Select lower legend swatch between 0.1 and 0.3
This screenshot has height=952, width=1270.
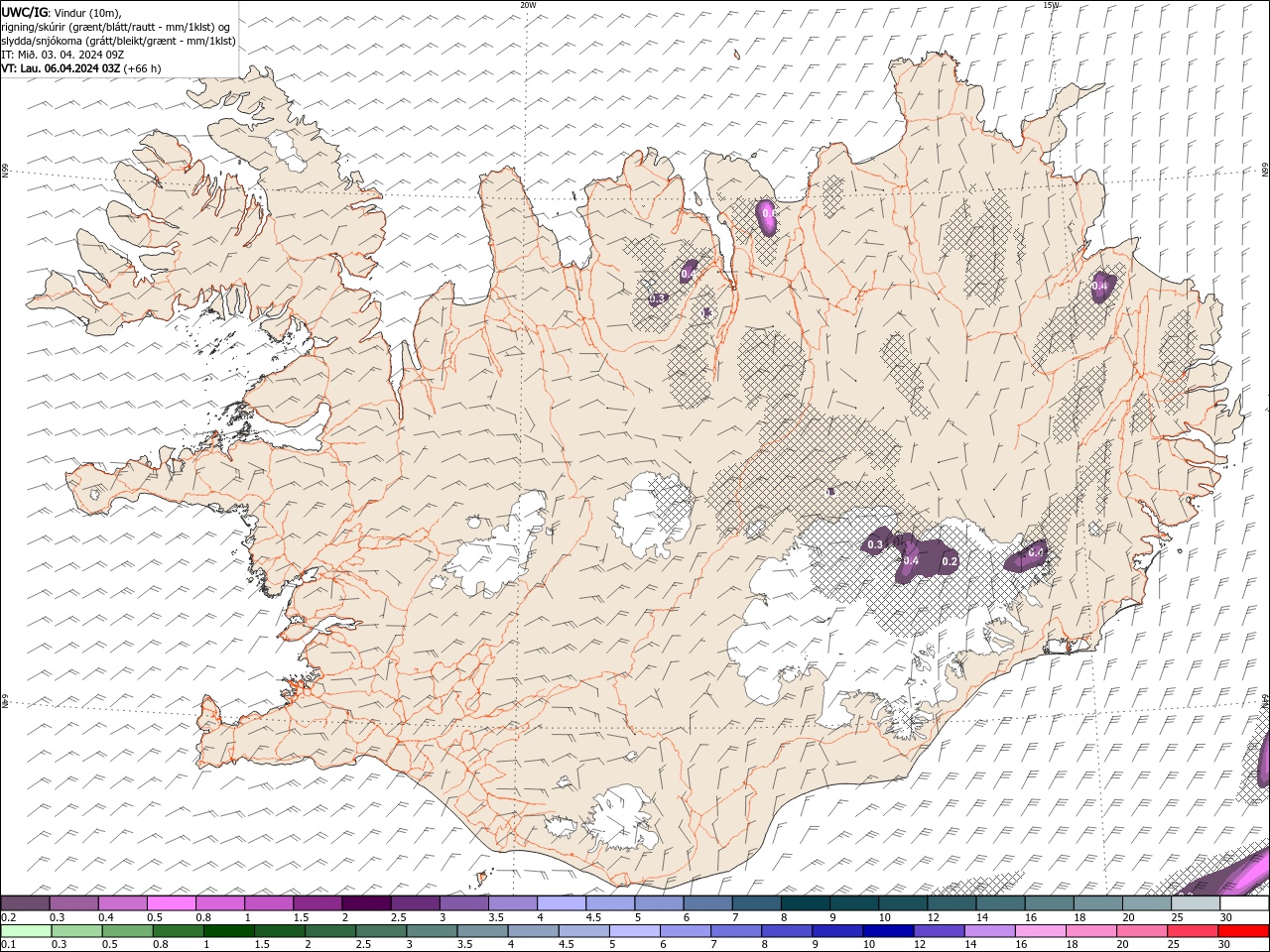tap(27, 931)
